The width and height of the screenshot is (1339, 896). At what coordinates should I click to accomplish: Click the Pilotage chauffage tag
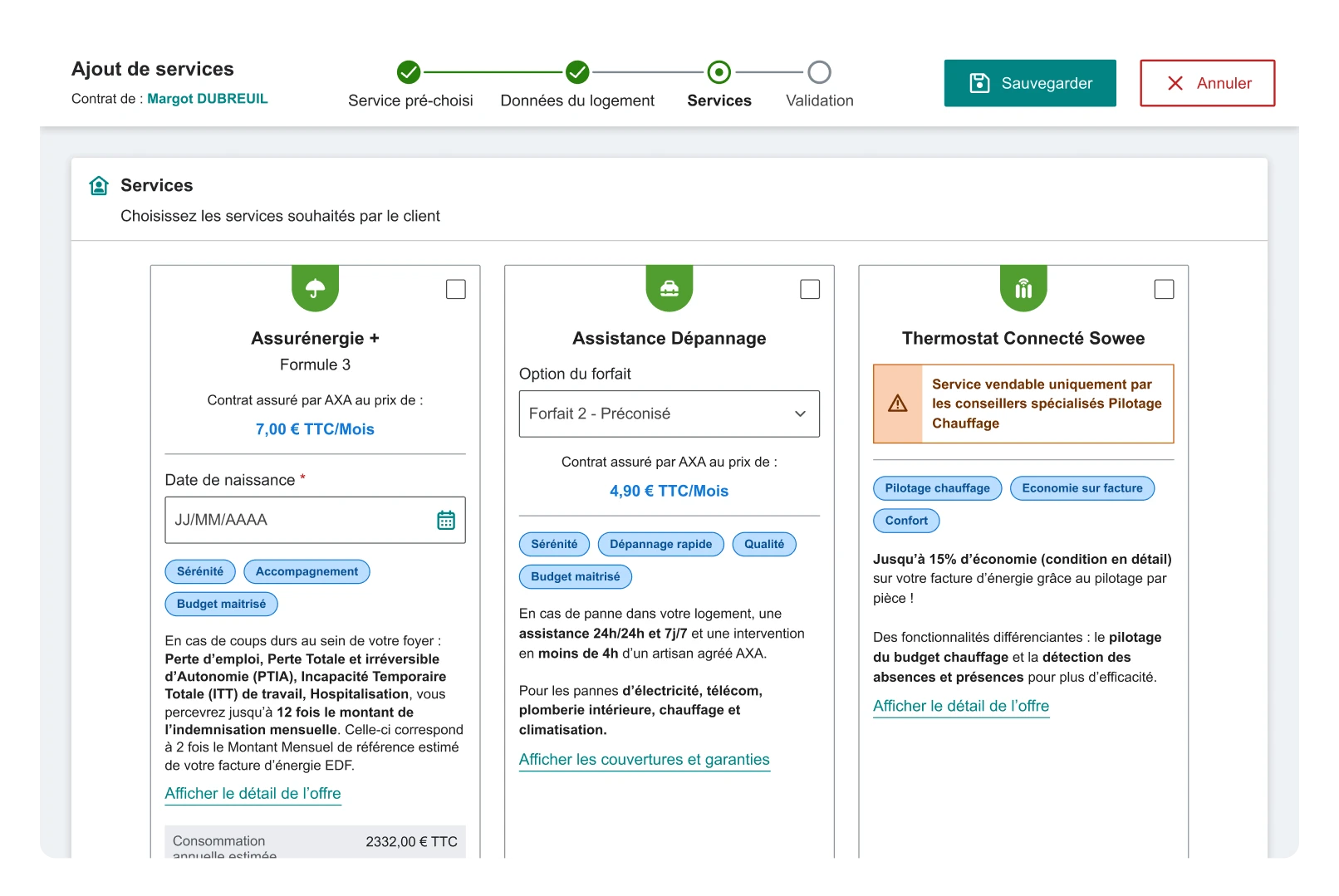(x=938, y=488)
